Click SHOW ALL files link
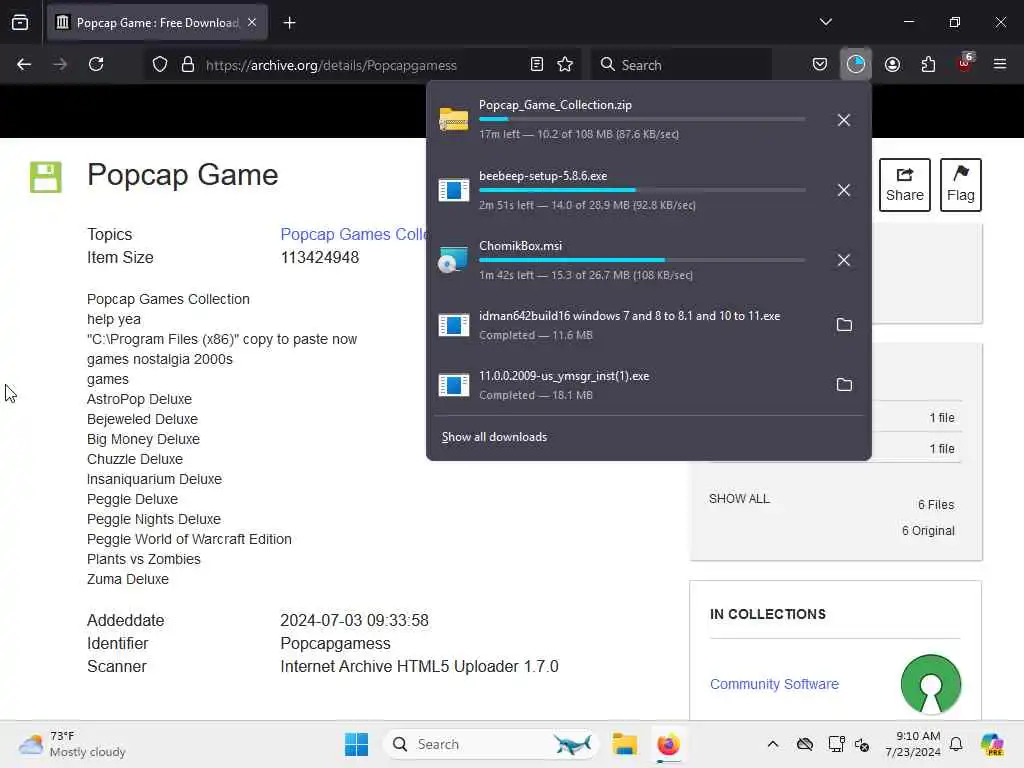The height and width of the screenshot is (768, 1024). pyautogui.click(x=739, y=499)
